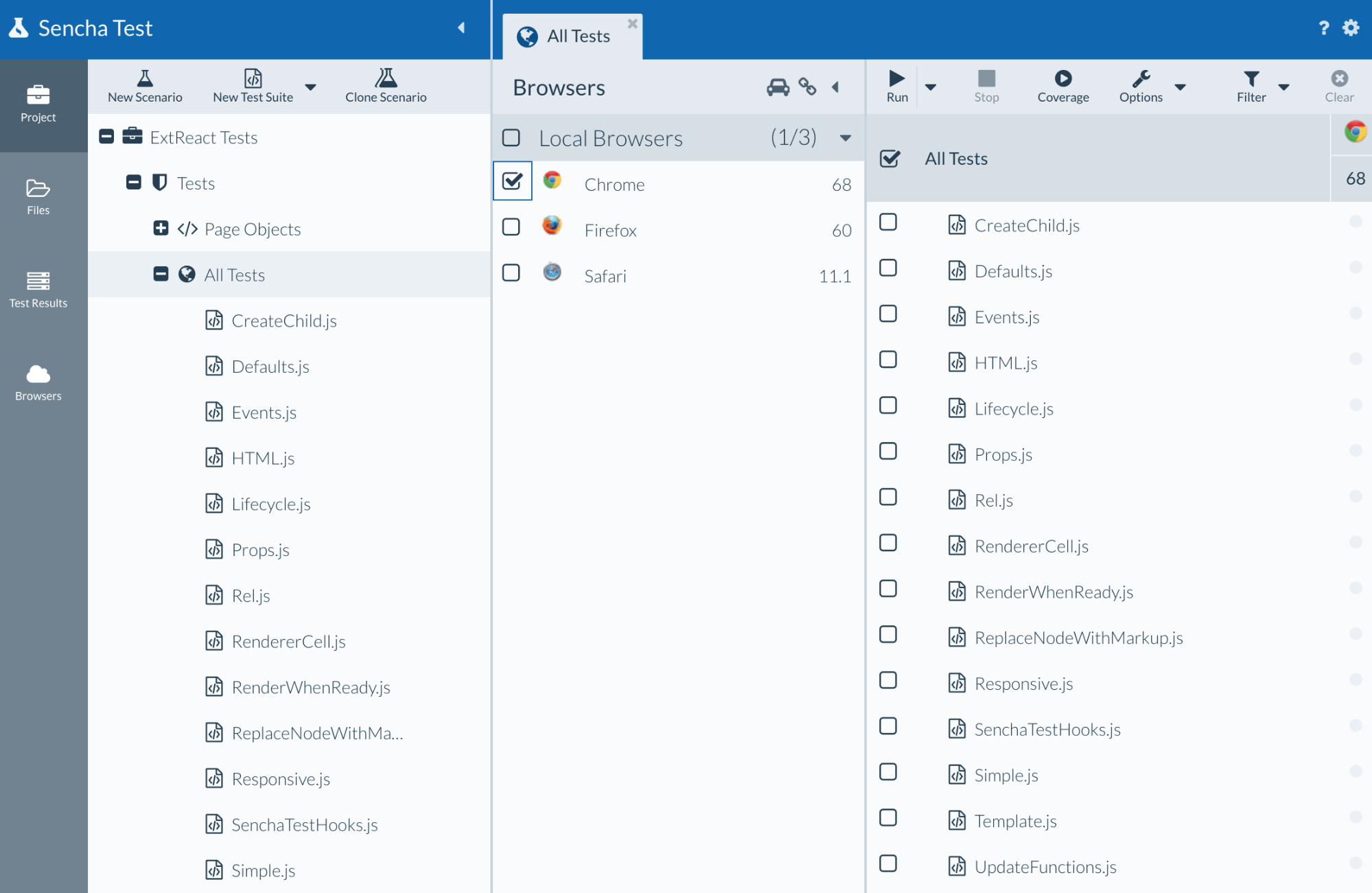Close the All Tests tab
This screenshot has width=1372, height=893.
(x=633, y=23)
